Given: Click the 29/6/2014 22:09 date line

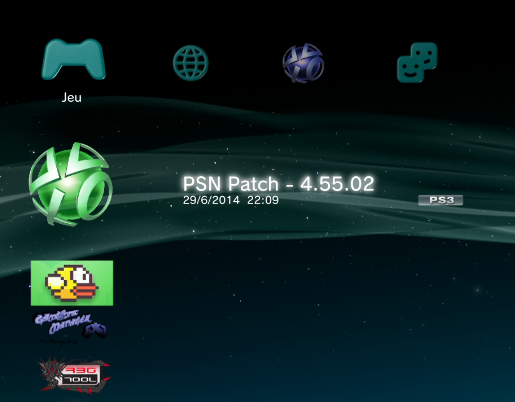Looking at the screenshot, I should click(231, 200).
